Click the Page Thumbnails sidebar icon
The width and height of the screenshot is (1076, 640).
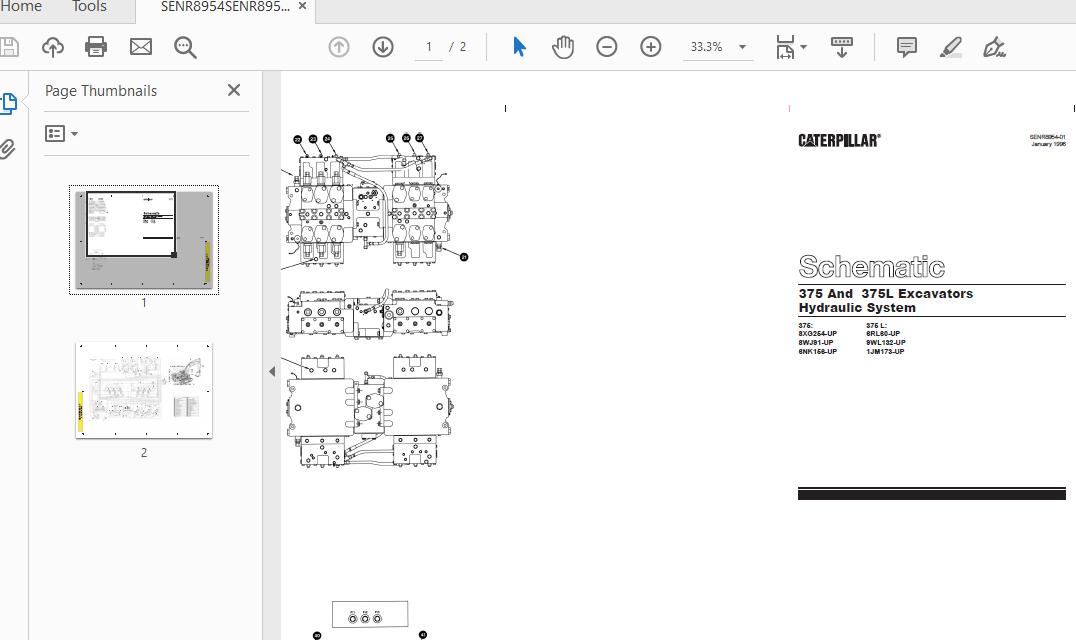pyautogui.click(x=9, y=104)
